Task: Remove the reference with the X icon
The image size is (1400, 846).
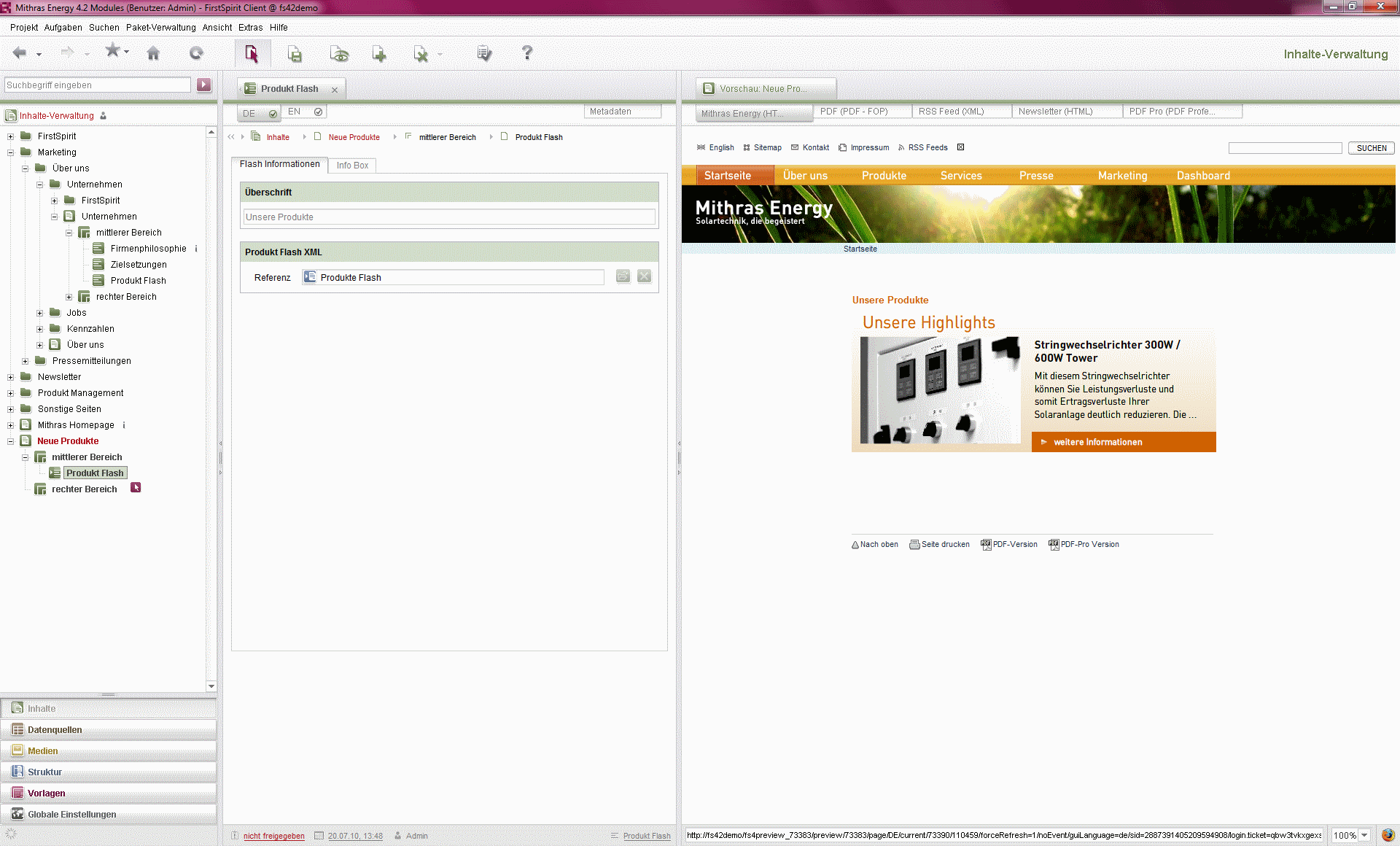Action: 644,276
